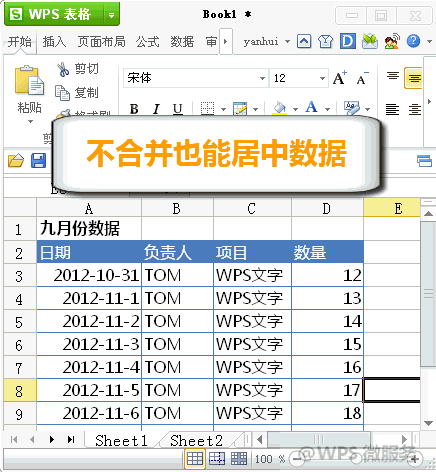Select the 页面布局 ribbon tab
The image size is (436, 472).
(101, 42)
